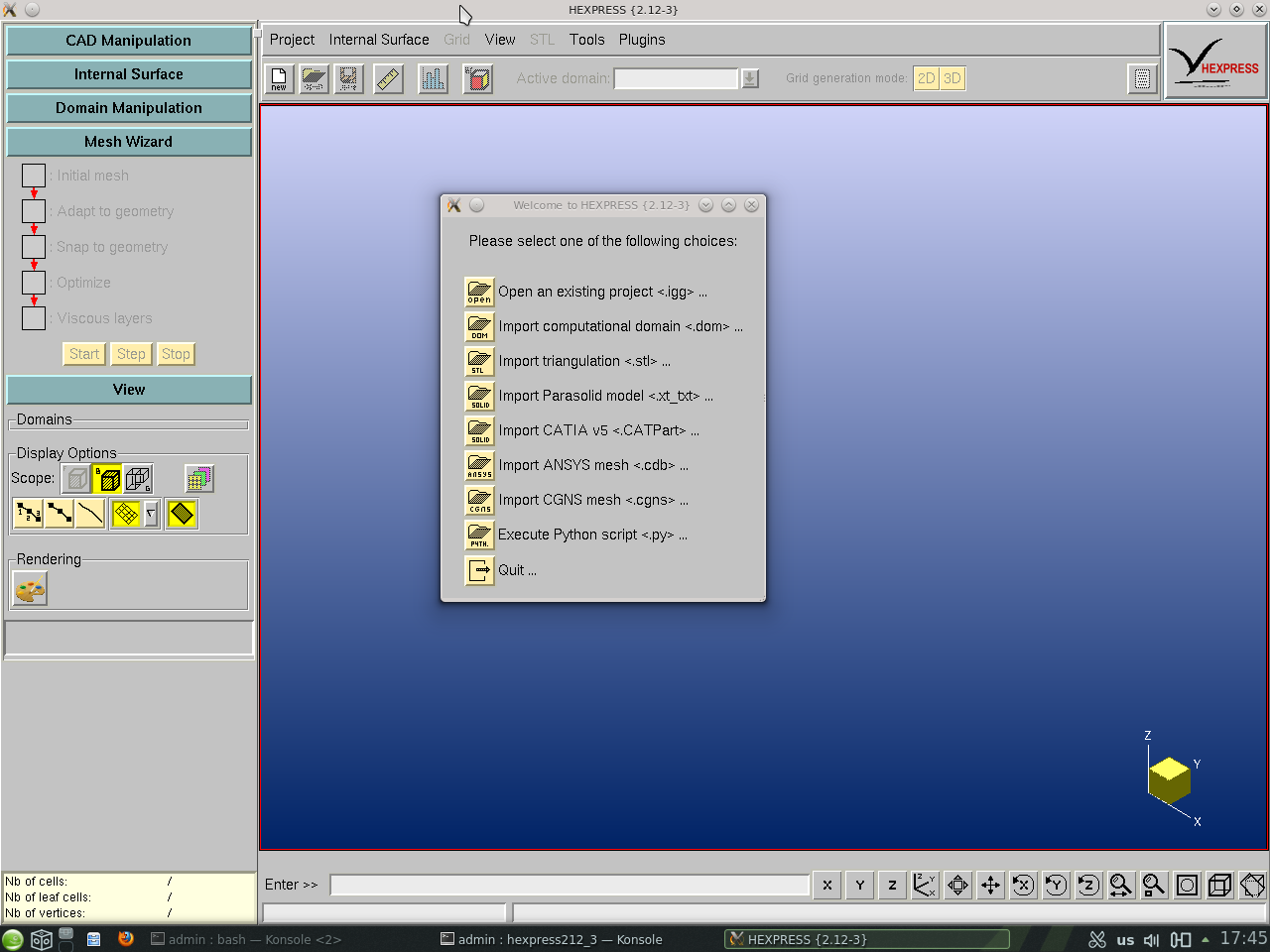Click the scroll view arrows icon
Image resolution: width=1270 pixels, height=952 pixels.
click(x=957, y=886)
